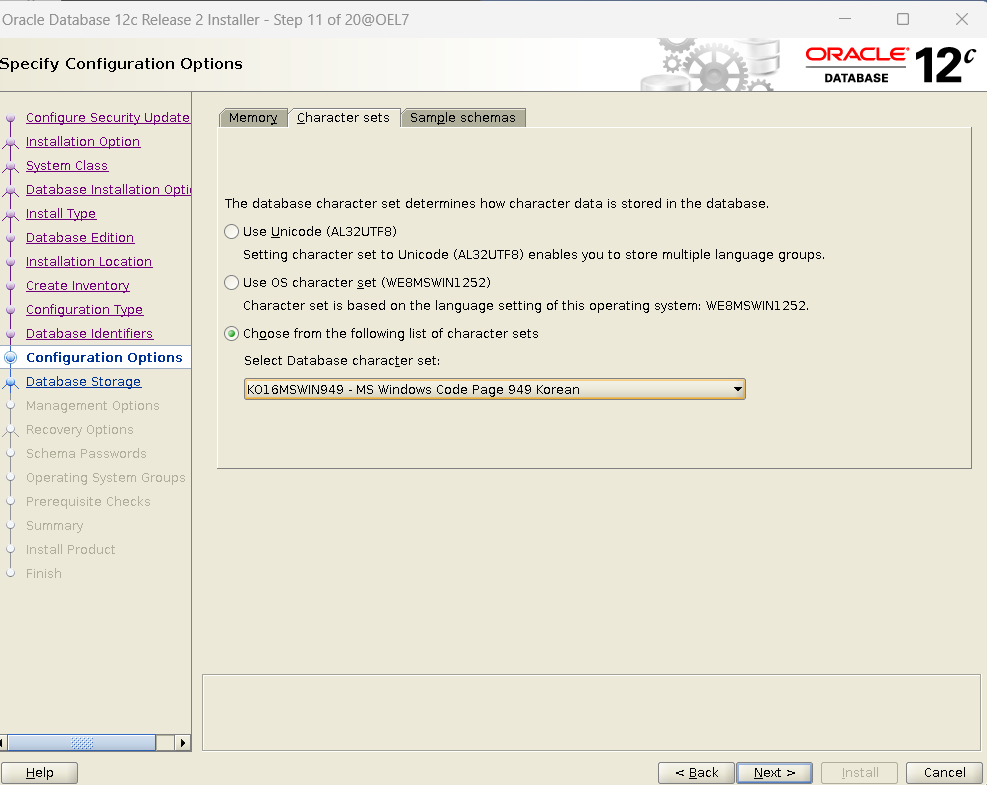Go to Configure Security Updates step

coord(108,118)
